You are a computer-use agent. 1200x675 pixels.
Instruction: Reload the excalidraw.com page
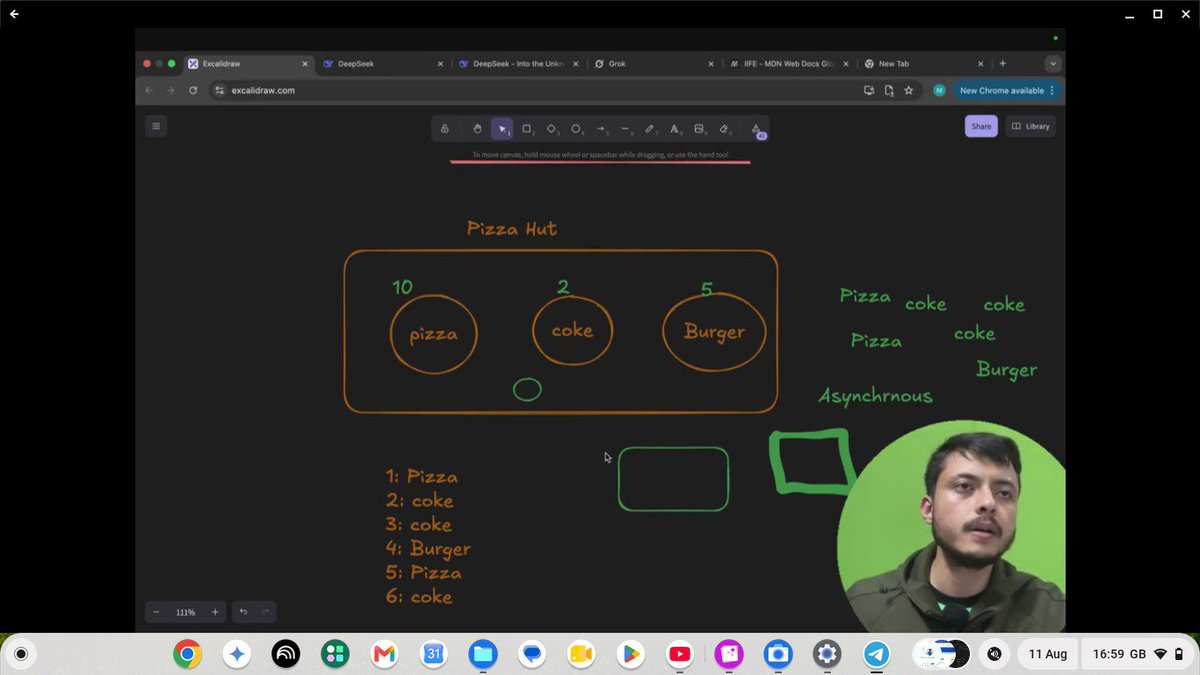(193, 90)
